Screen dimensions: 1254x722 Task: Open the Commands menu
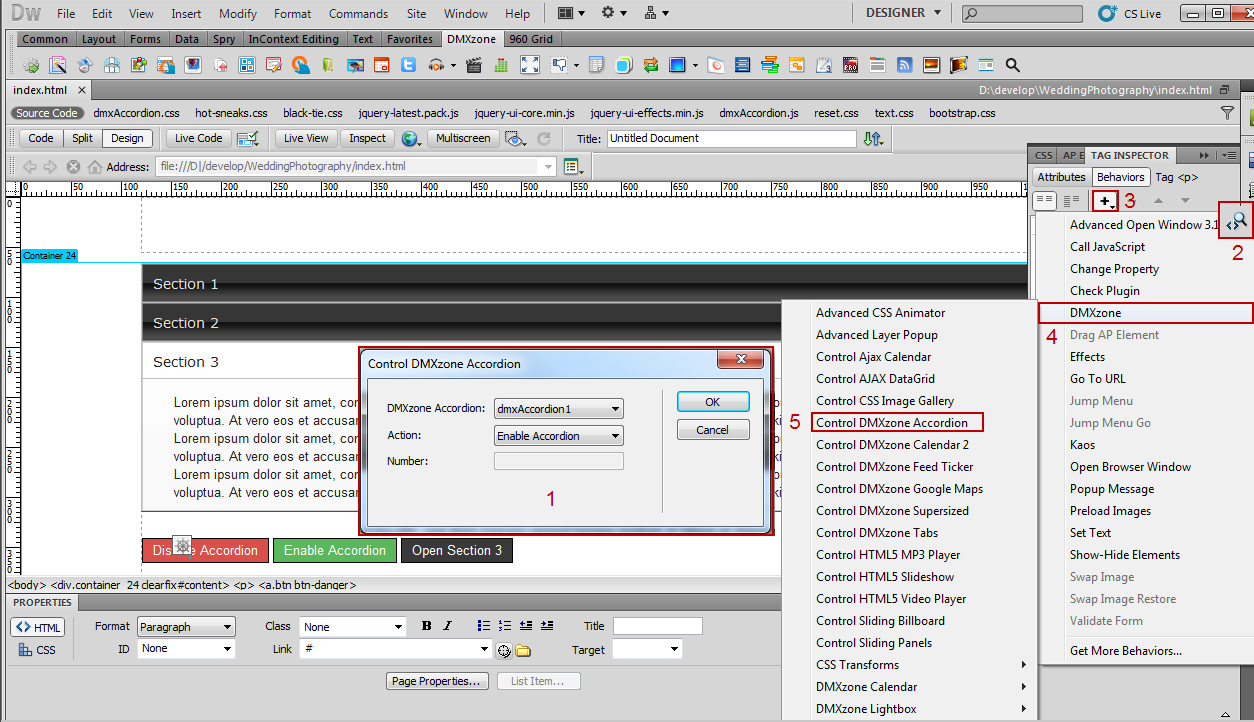pos(358,14)
